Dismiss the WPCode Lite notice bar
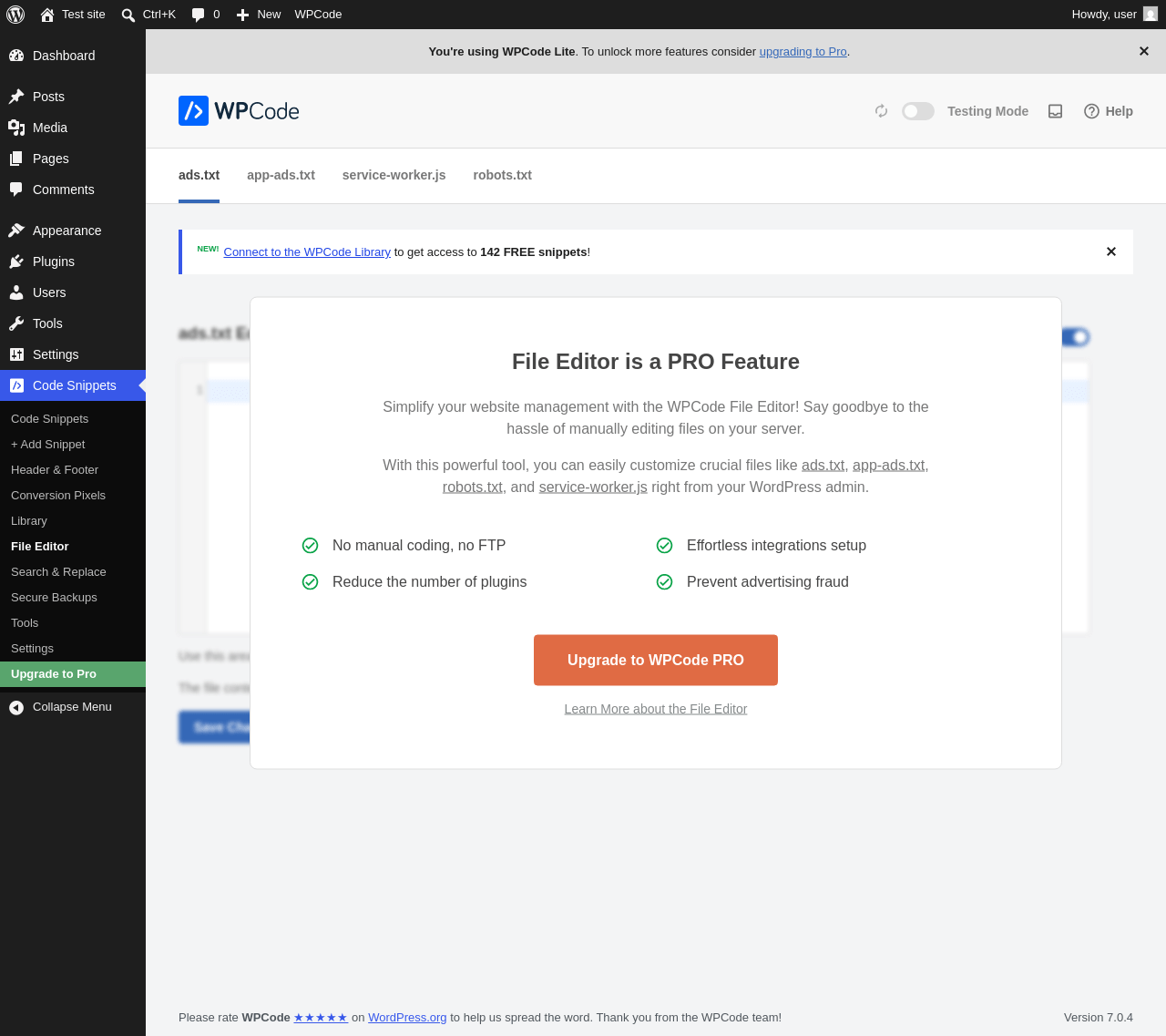Screen dimensions: 1166x1036 [x=1144, y=51]
